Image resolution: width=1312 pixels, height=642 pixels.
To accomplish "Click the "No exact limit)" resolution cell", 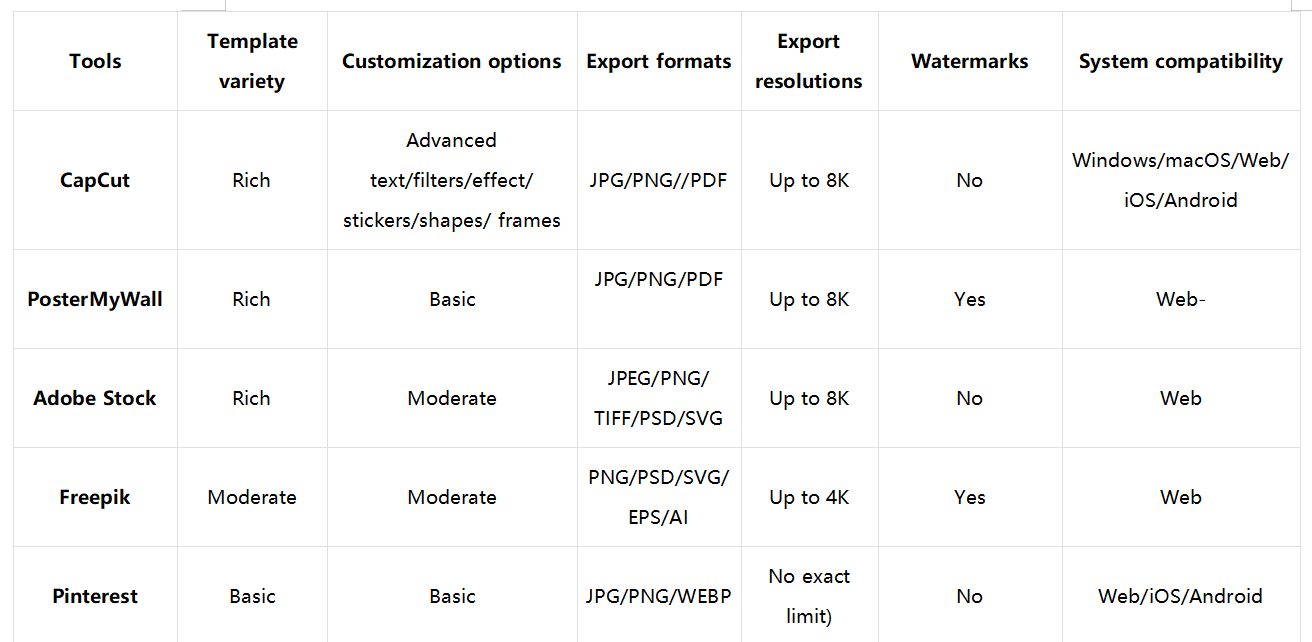I will click(808, 596).
